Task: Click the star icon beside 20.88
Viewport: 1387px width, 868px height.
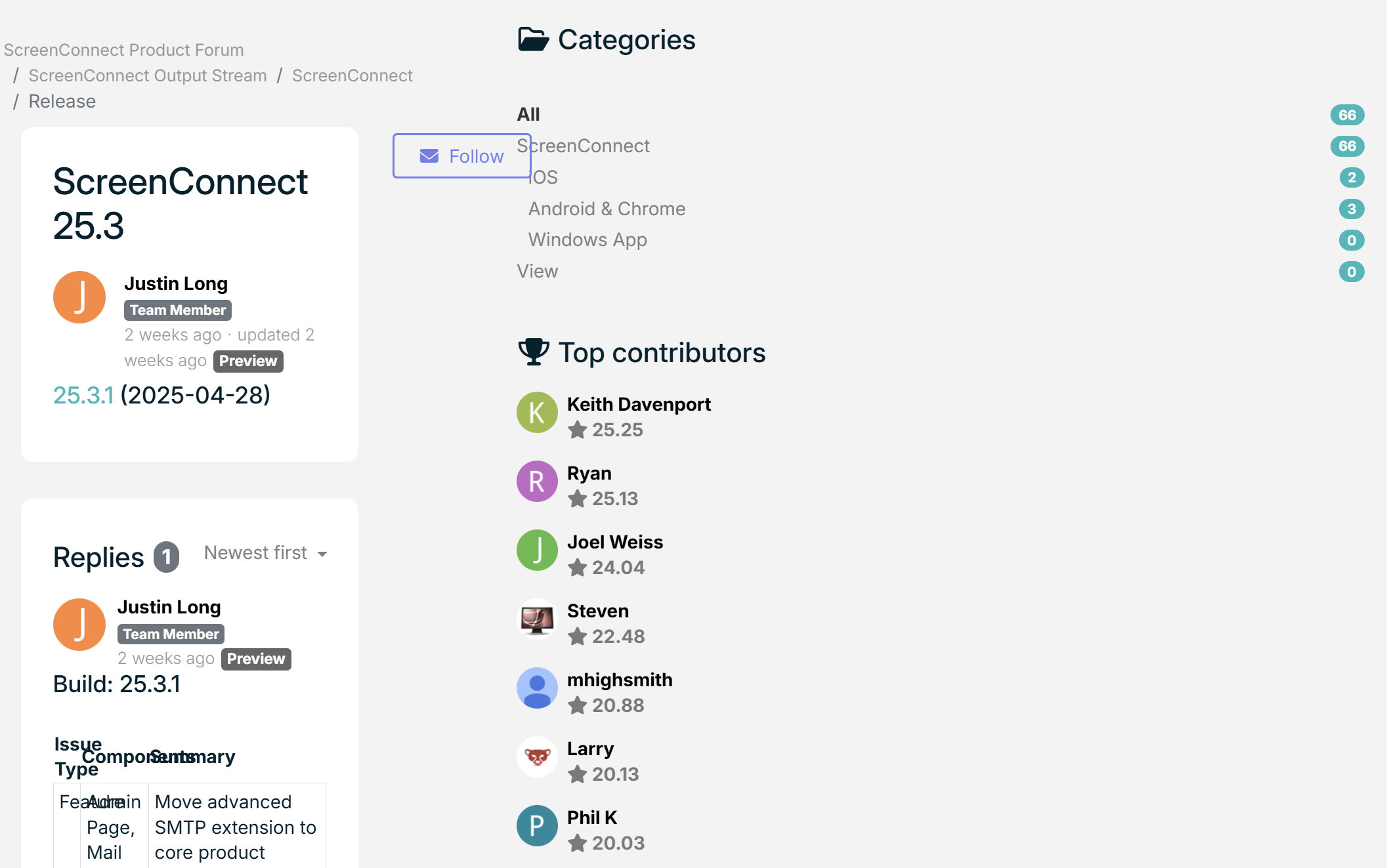Action: coord(577,705)
